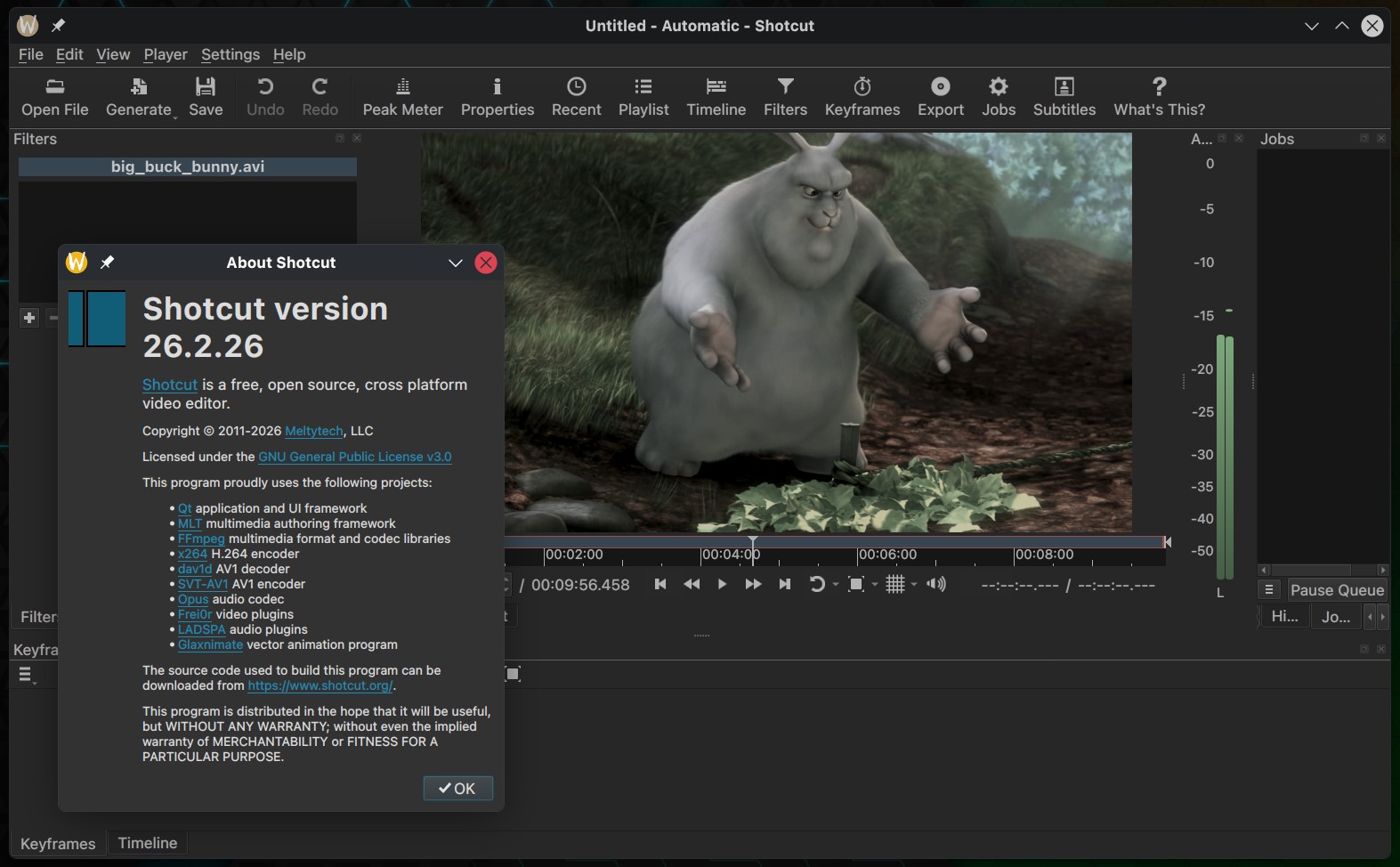This screenshot has height=867, width=1400.
Task: Show the Recent files panel
Action: [x=576, y=97]
